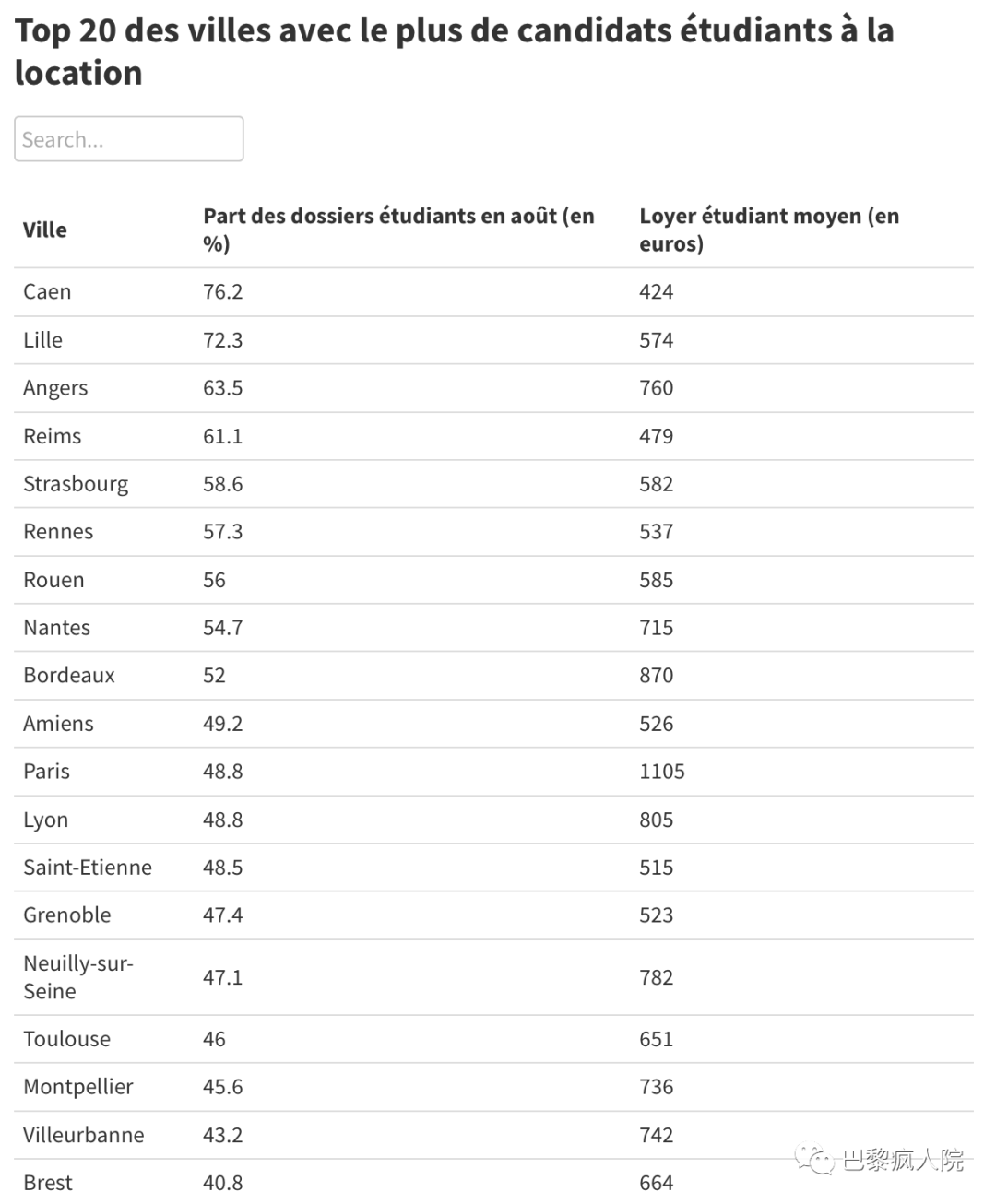Image resolution: width=996 pixels, height=1204 pixels.
Task: Select the Toulouse percentage value 46
Action: pos(214,1039)
